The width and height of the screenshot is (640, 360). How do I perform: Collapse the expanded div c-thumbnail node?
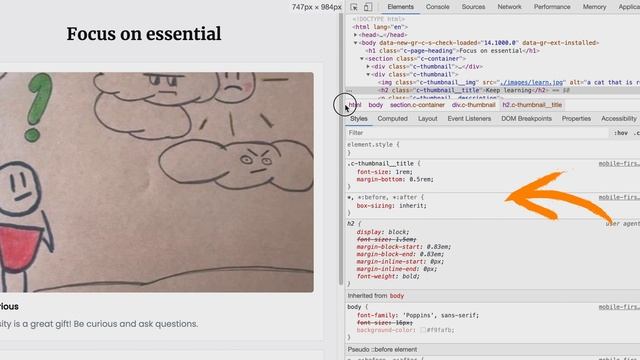[368, 75]
